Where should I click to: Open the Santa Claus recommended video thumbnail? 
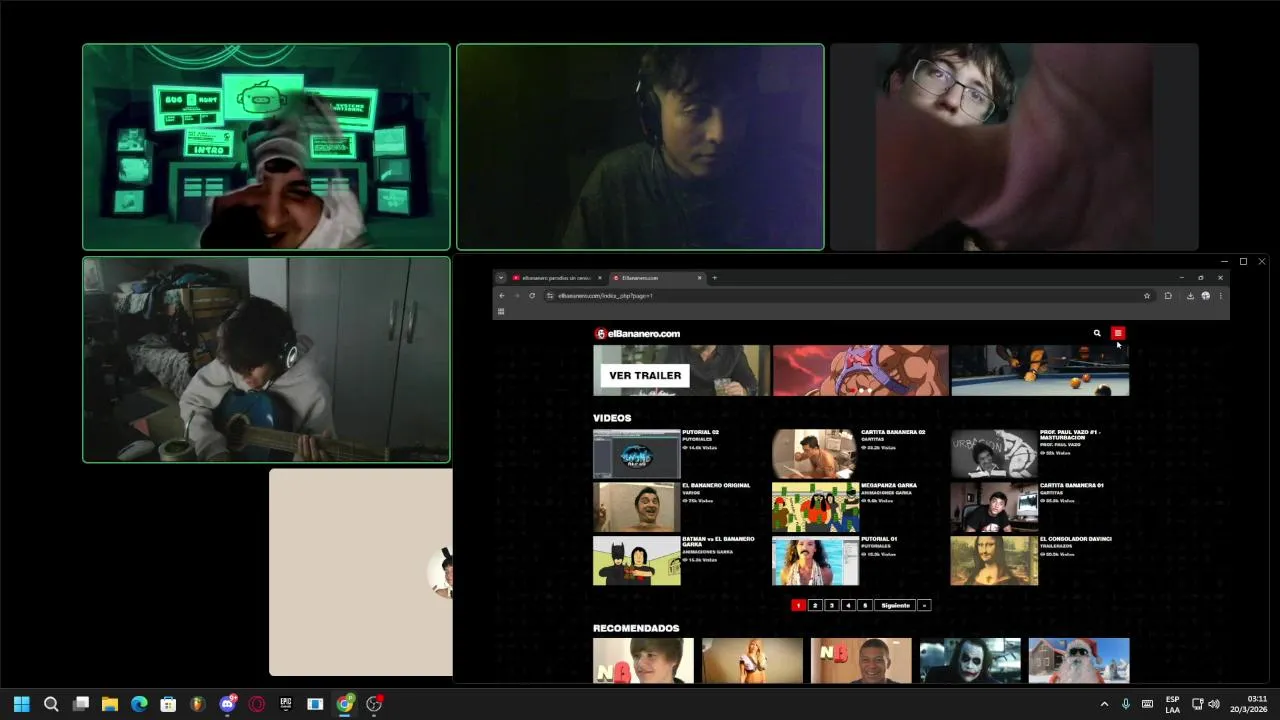1079,660
